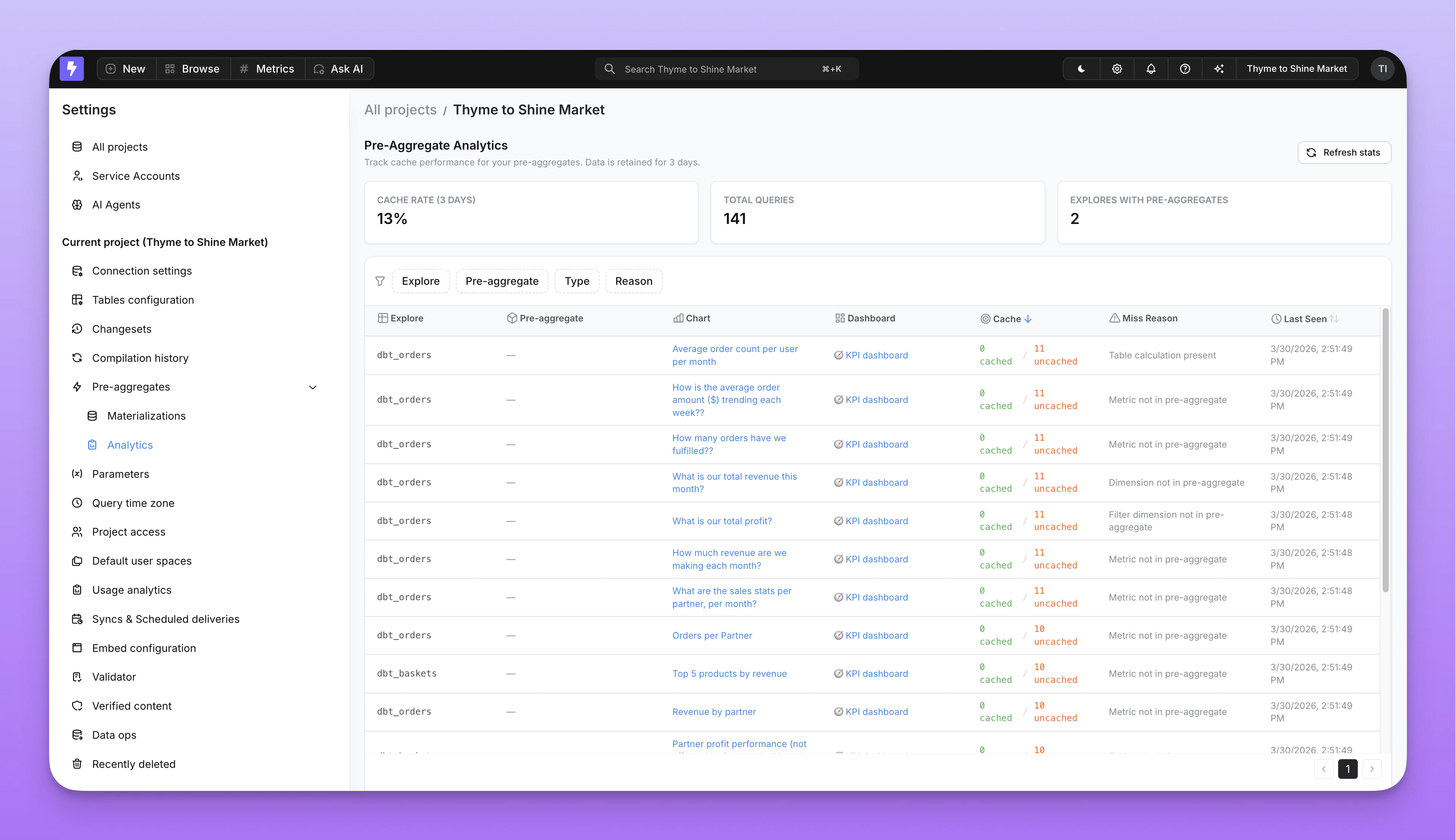Switch to the Metrics menu item
This screenshot has height=840, width=1456.
click(x=267, y=69)
